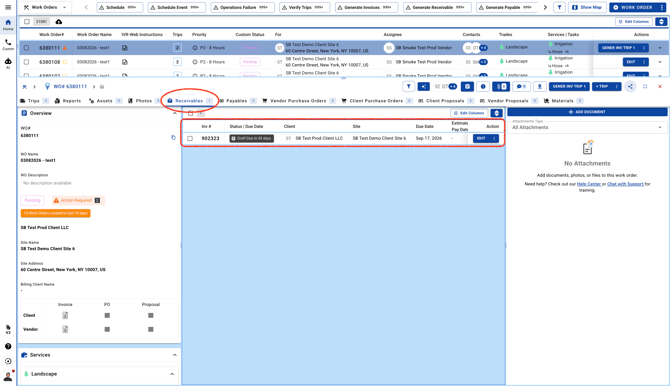The image size is (670, 386).
Task: Open the filter icon beside Show Map
Action: click(559, 7)
